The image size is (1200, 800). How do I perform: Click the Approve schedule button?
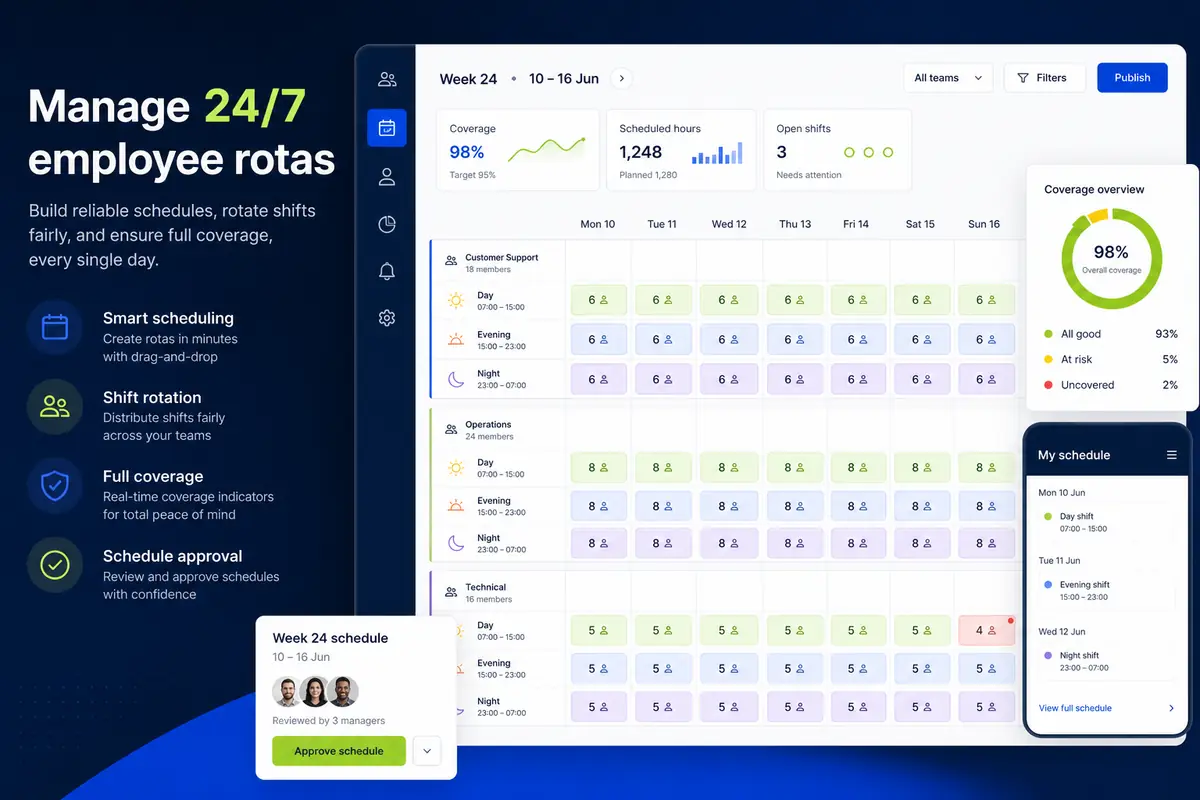pyautogui.click(x=339, y=751)
